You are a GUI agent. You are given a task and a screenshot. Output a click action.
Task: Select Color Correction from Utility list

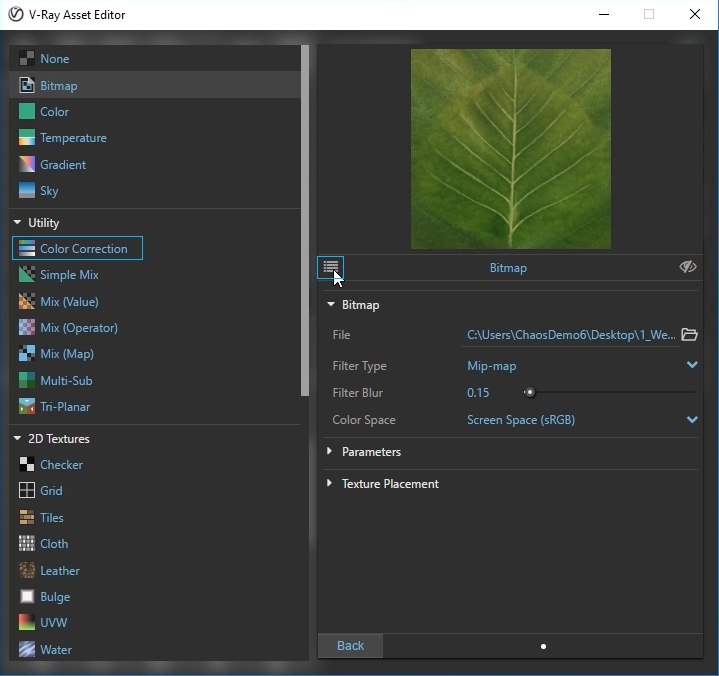[83, 249]
